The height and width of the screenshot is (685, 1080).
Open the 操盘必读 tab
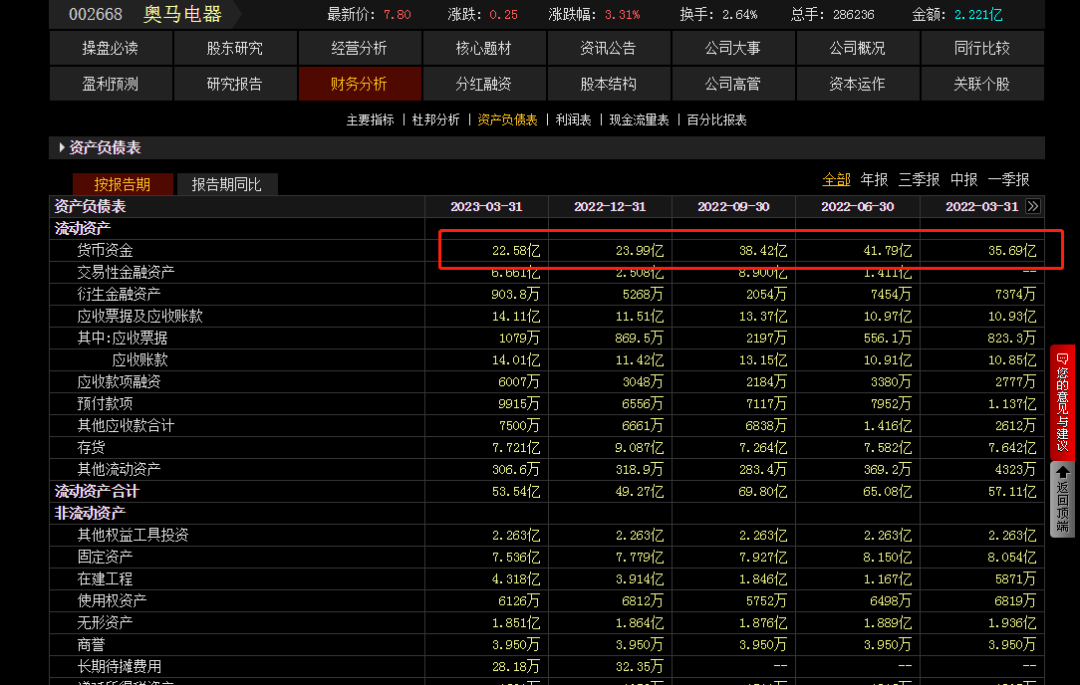(110, 48)
